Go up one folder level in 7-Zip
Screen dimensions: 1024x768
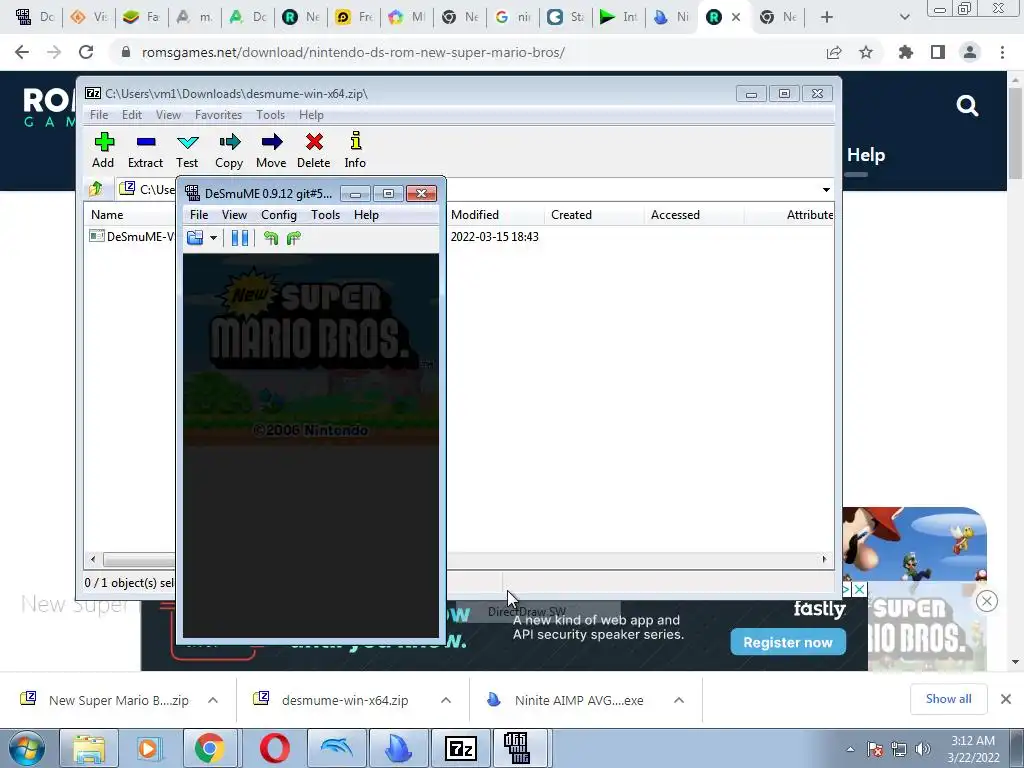96,189
